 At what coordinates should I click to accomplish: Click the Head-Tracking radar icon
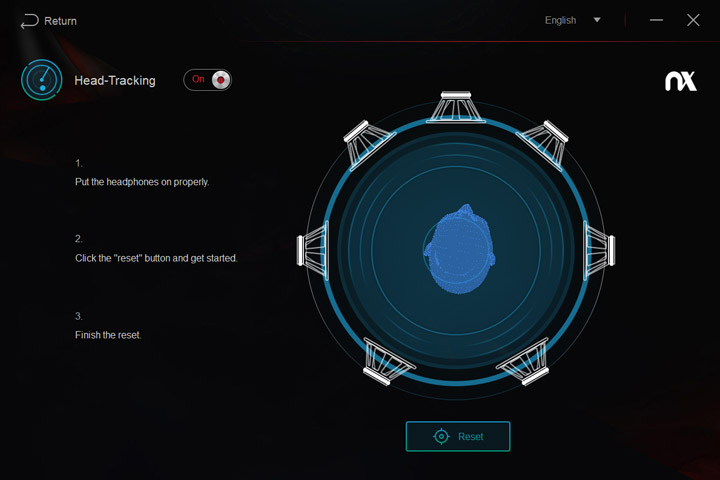pyautogui.click(x=42, y=80)
